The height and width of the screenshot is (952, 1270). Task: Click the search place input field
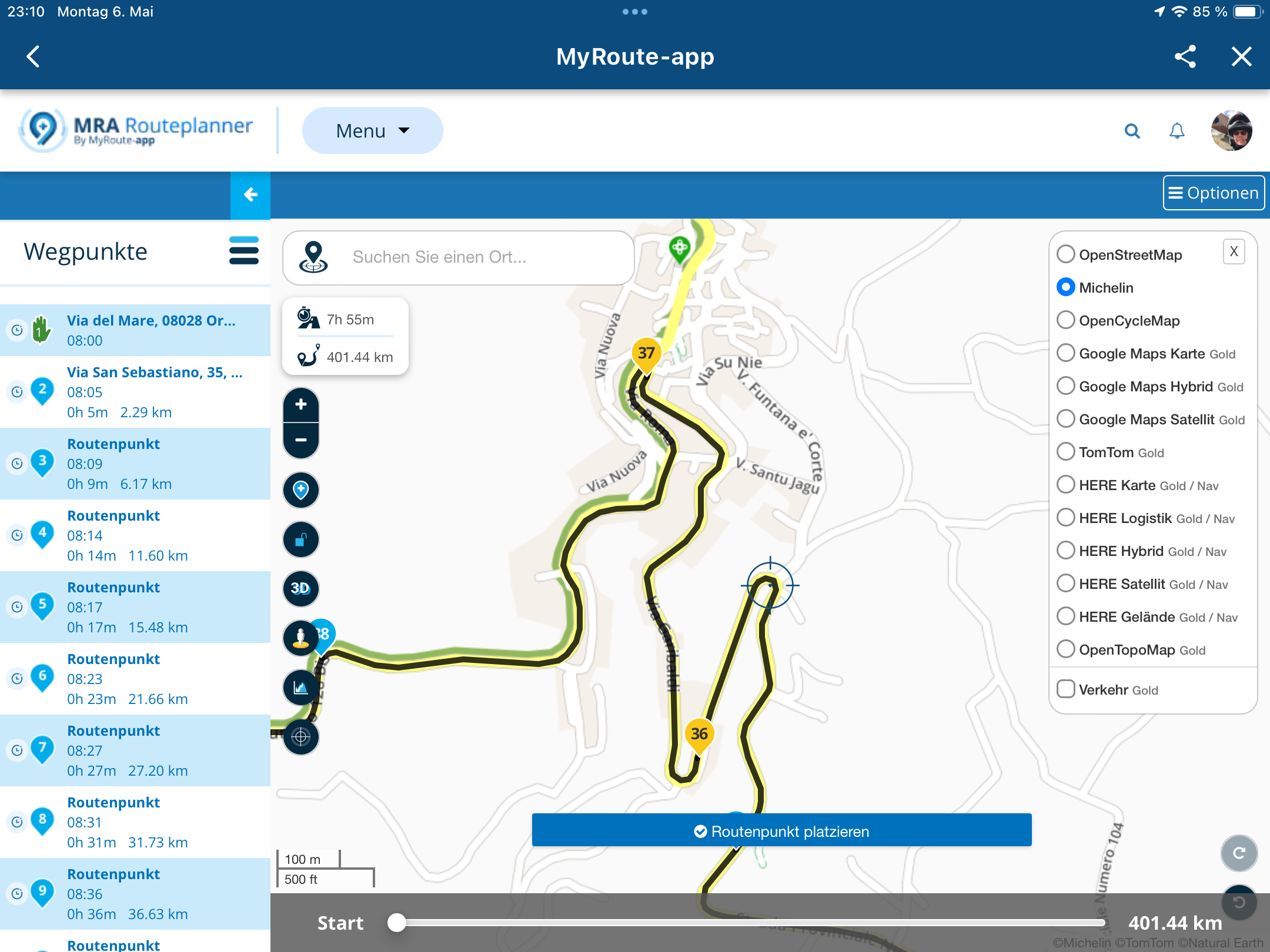[x=459, y=257]
